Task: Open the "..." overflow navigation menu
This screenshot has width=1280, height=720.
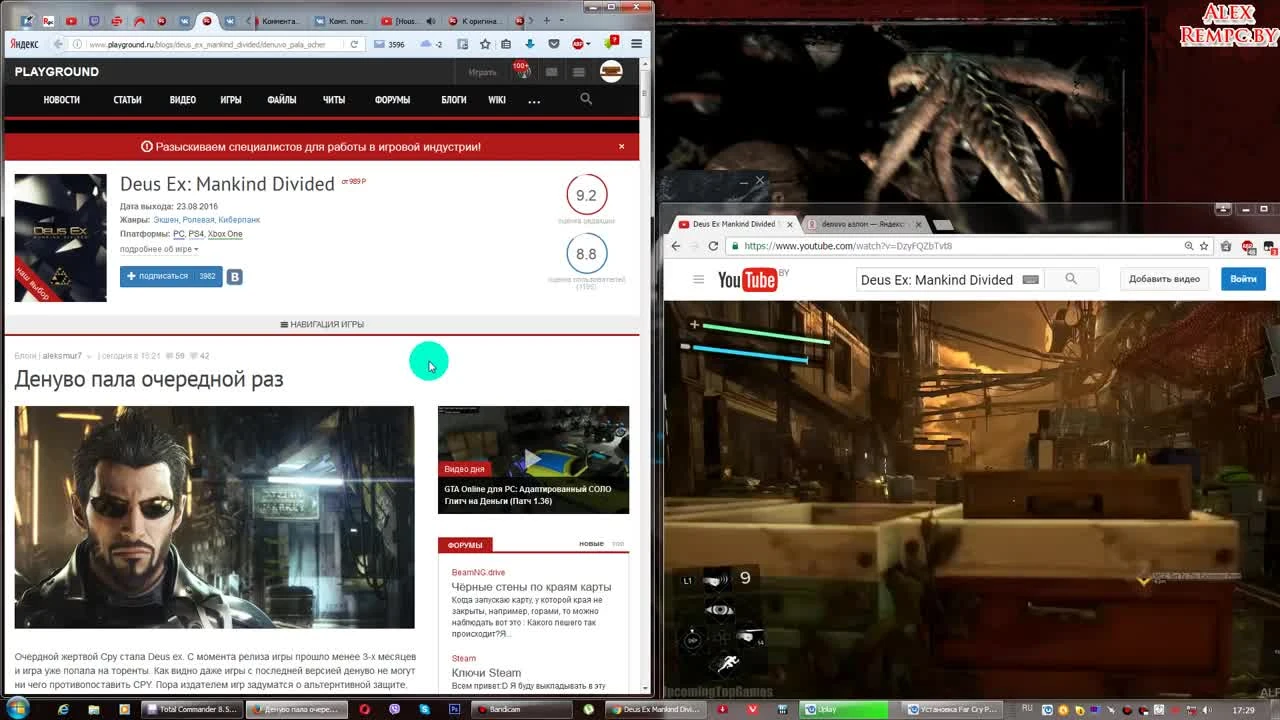Action: point(534,100)
